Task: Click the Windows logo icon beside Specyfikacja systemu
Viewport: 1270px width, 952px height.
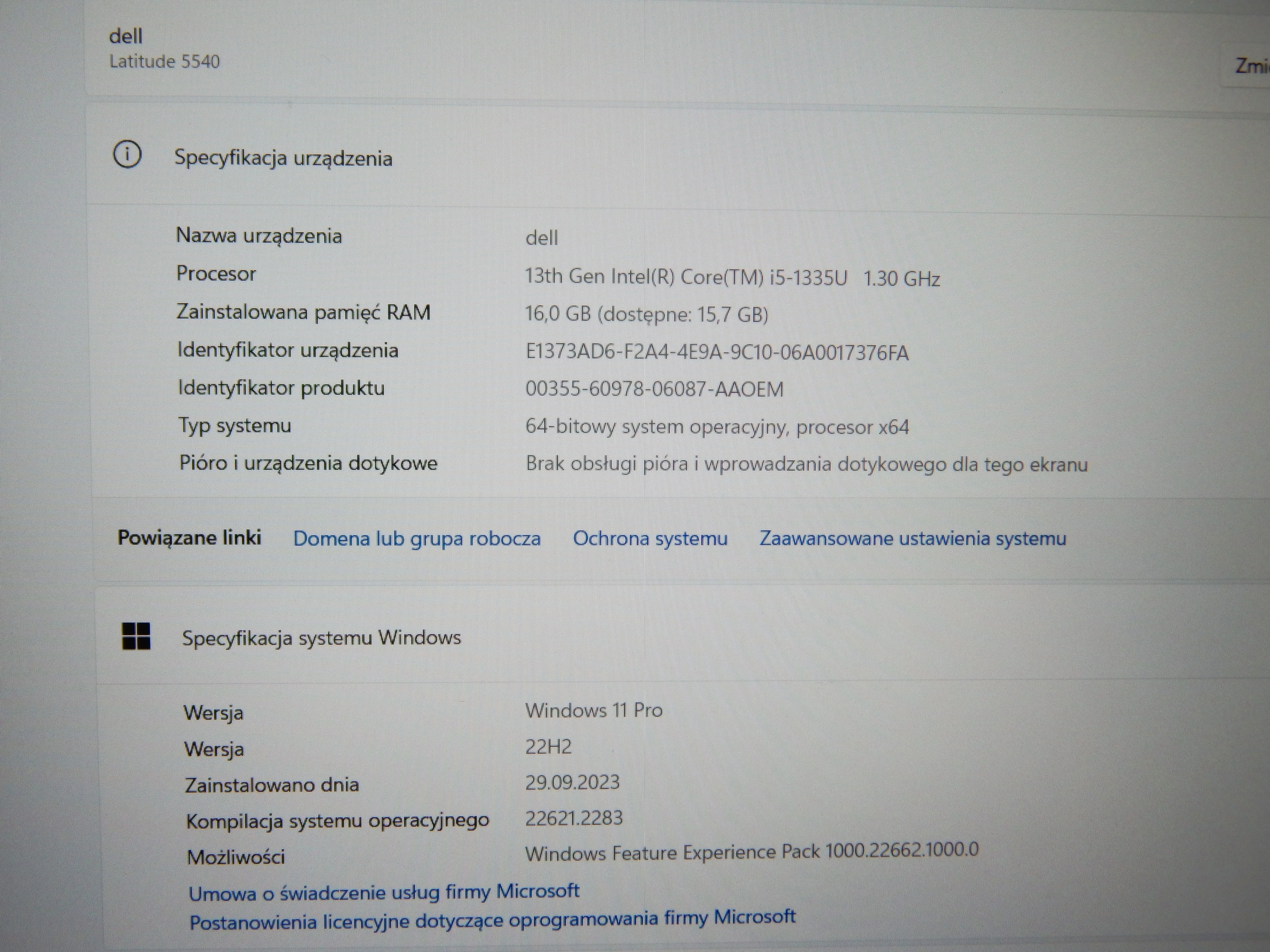Action: (136, 636)
